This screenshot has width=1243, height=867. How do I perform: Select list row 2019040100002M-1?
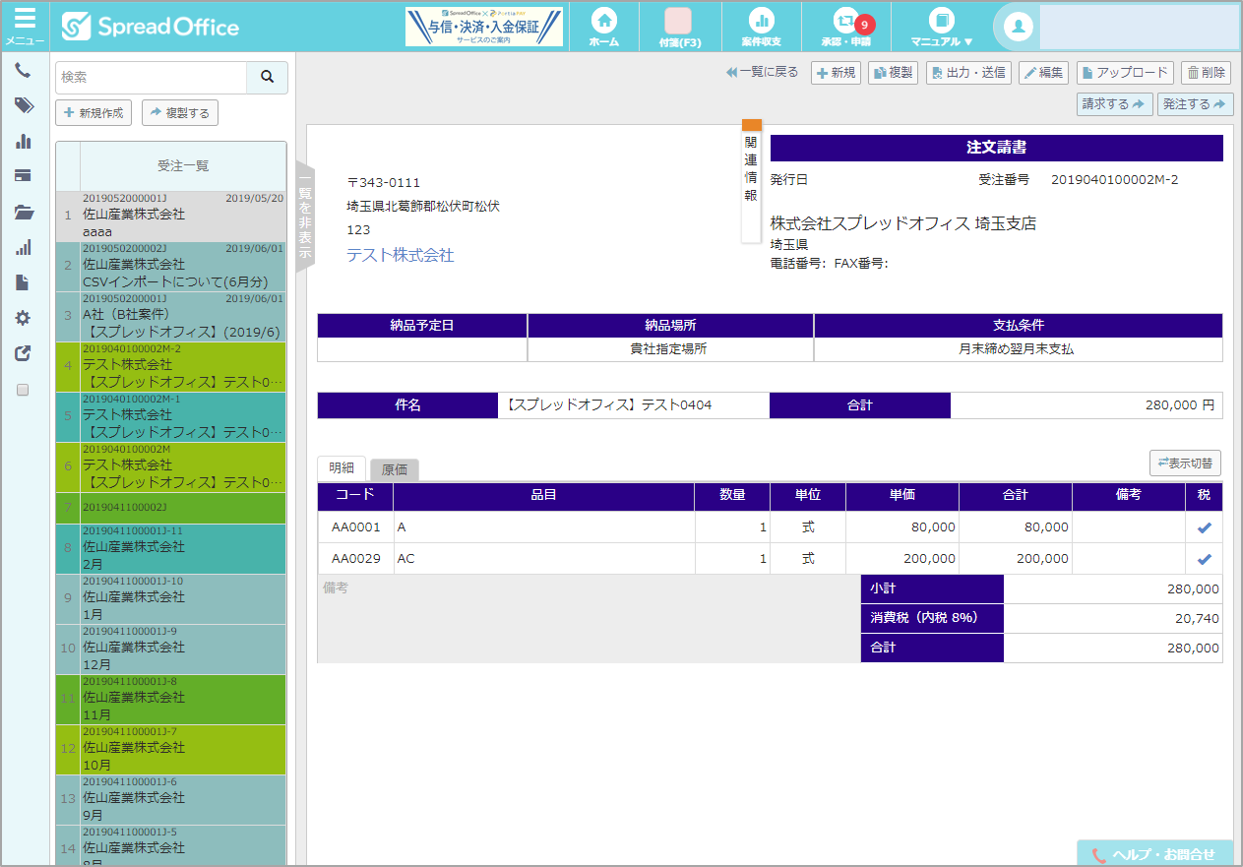(170, 417)
